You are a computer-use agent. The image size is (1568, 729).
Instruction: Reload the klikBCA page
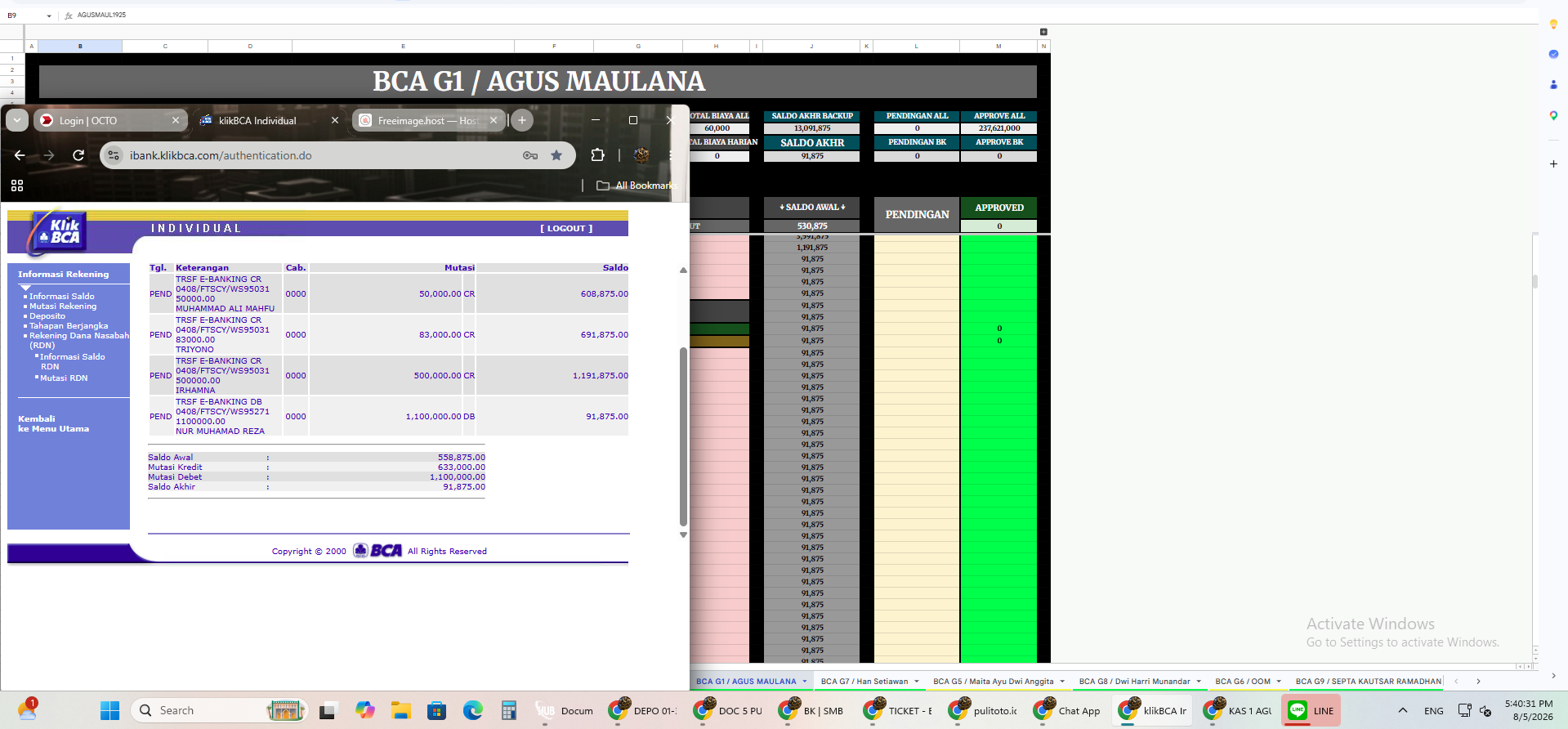78,155
